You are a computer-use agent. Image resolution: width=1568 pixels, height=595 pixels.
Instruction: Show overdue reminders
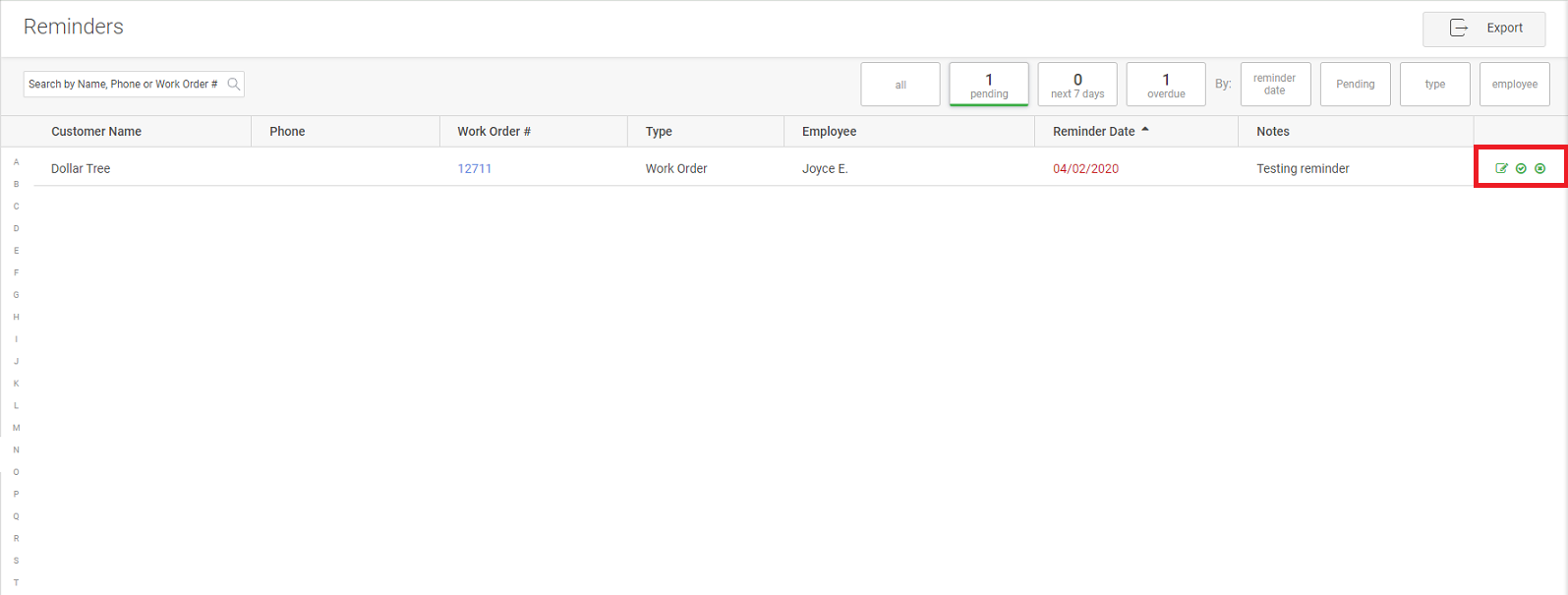(x=1166, y=85)
